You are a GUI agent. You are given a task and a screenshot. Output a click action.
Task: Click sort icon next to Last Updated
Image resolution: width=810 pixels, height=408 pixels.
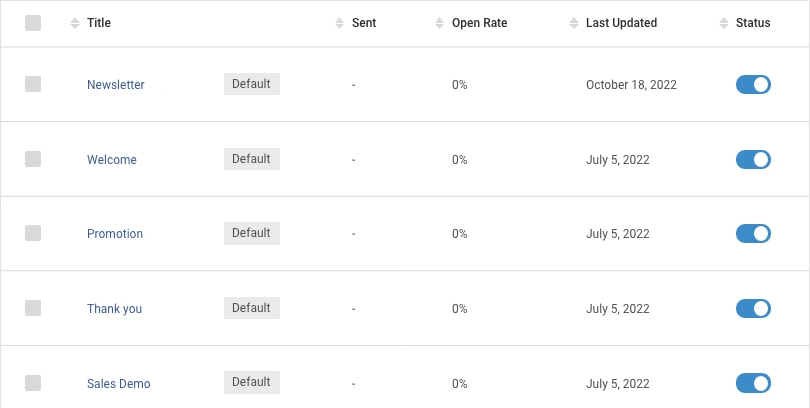[x=574, y=23]
